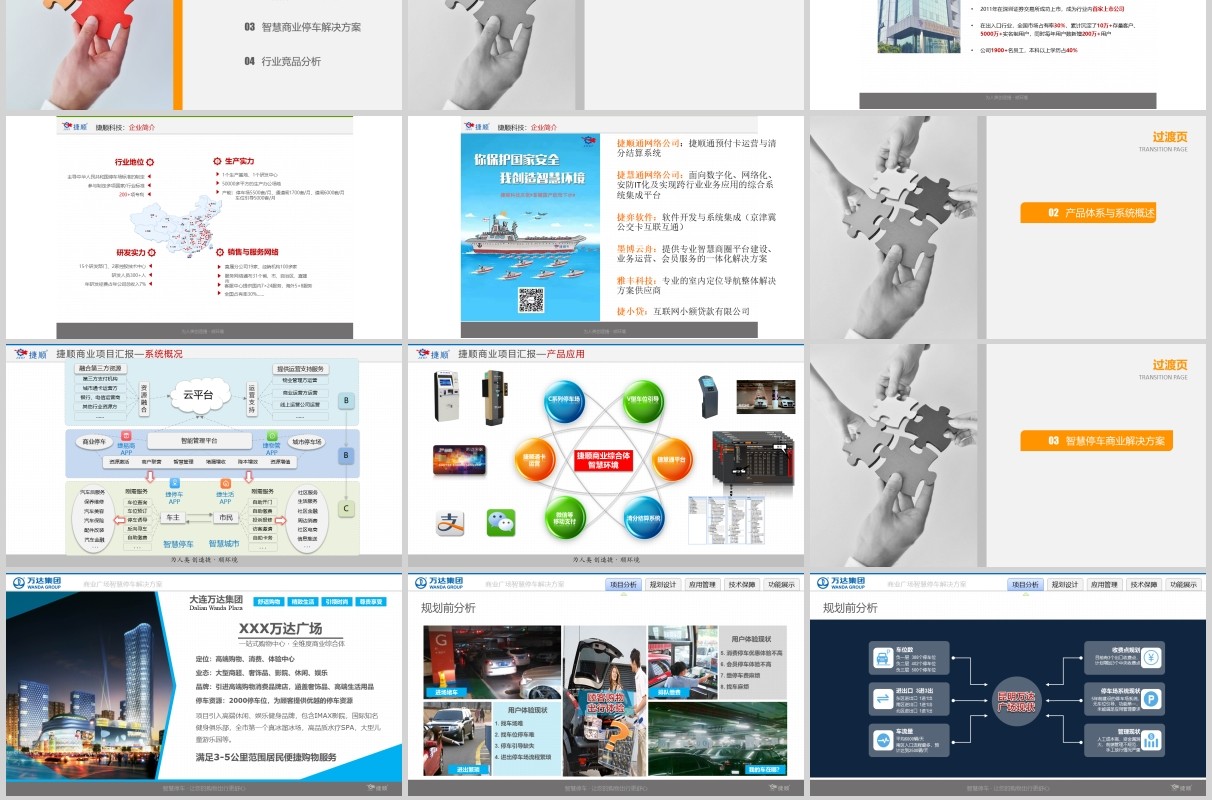Image resolution: width=1212 pixels, height=800 pixels.
Task: Select the 系统概况 slide thumbnail
Action: tap(204, 456)
